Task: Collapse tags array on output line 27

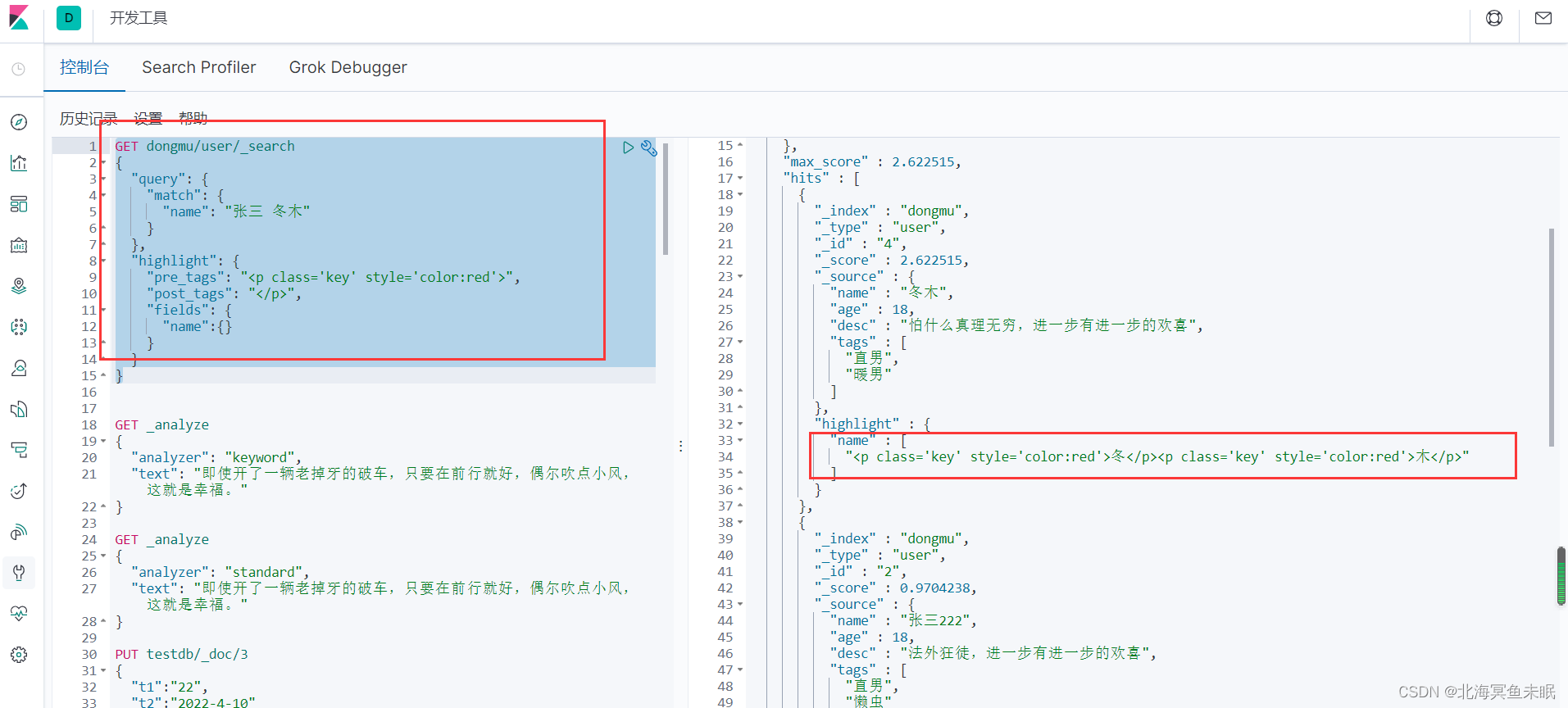Action: (x=740, y=343)
